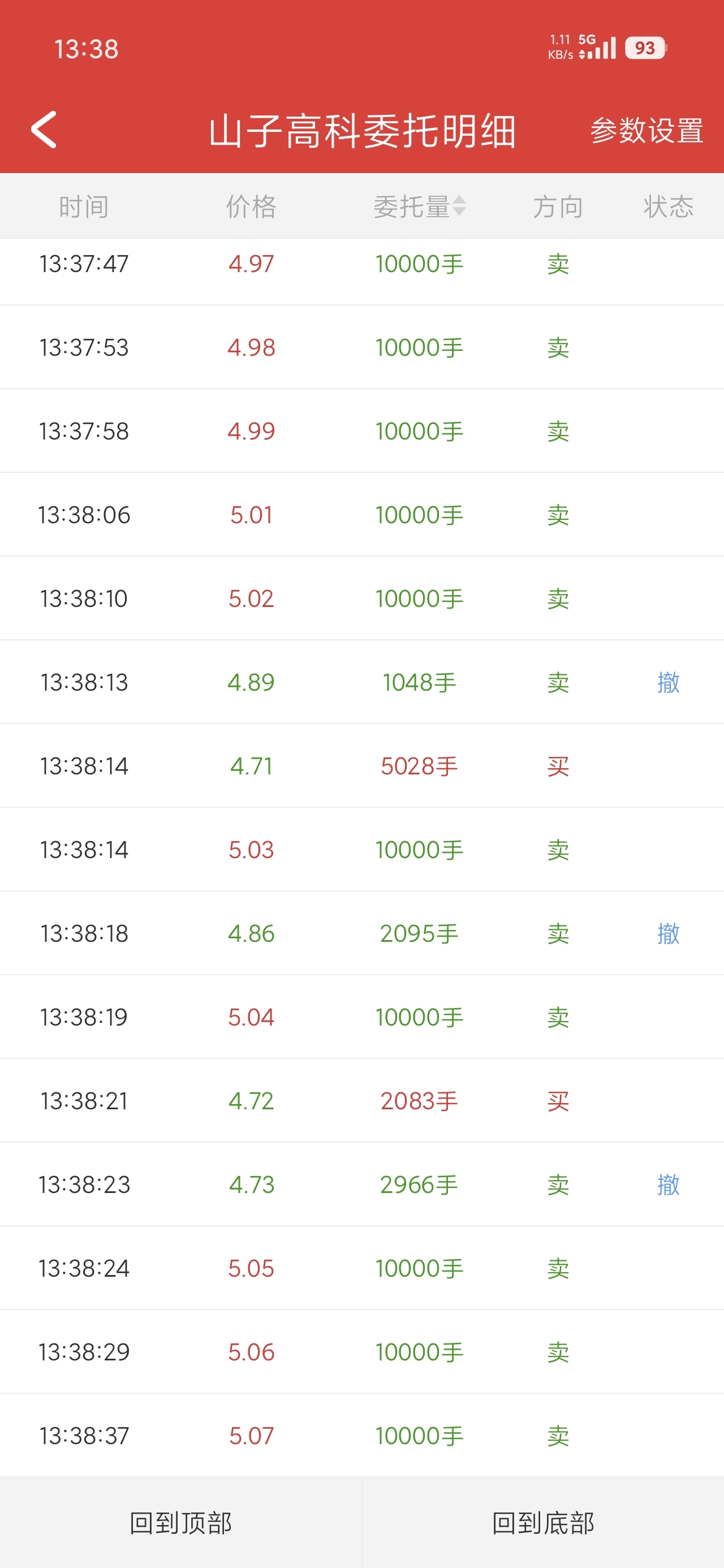Tap the 5G signal strength icon

(597, 48)
